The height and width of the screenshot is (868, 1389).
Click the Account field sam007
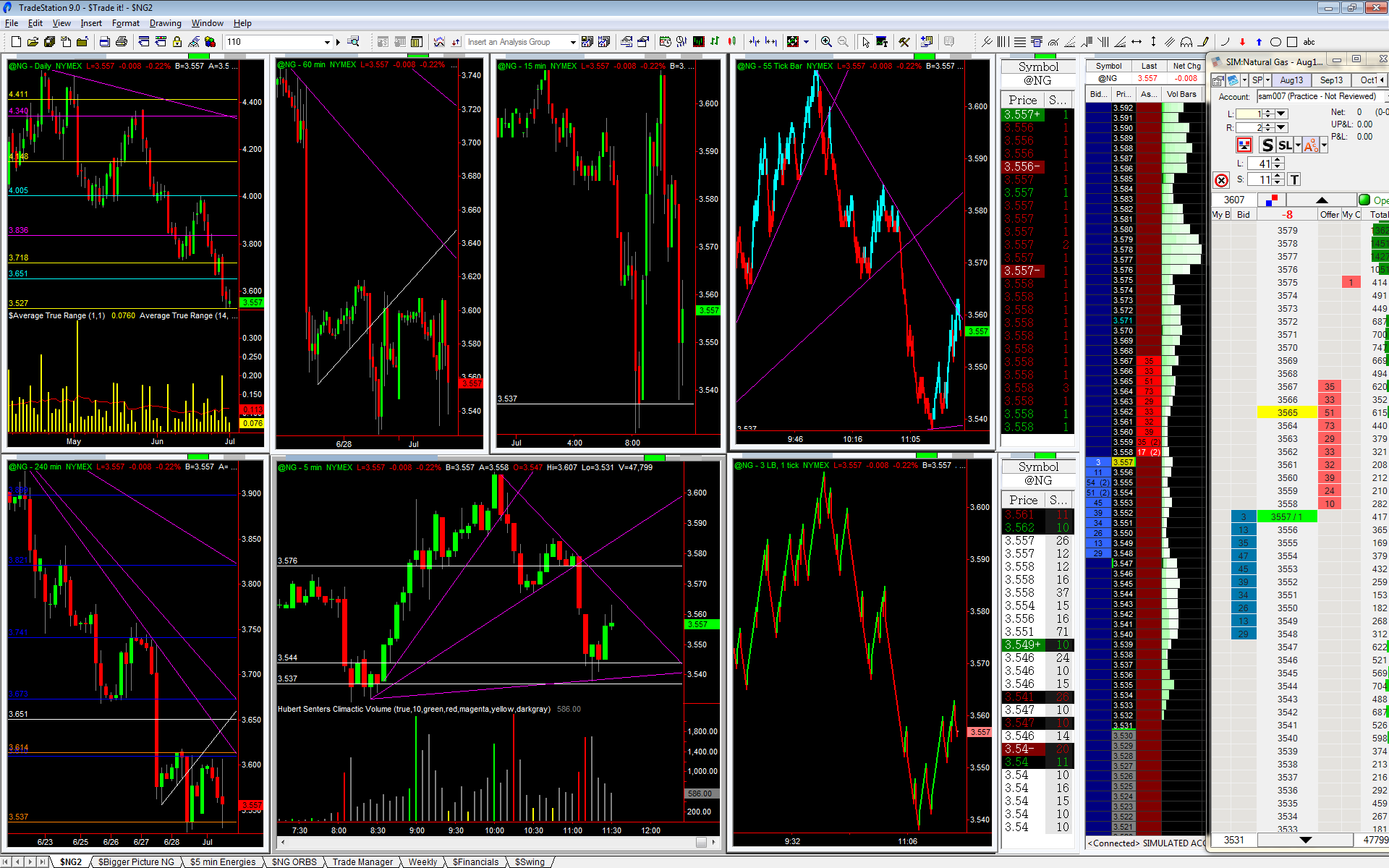[1320, 96]
